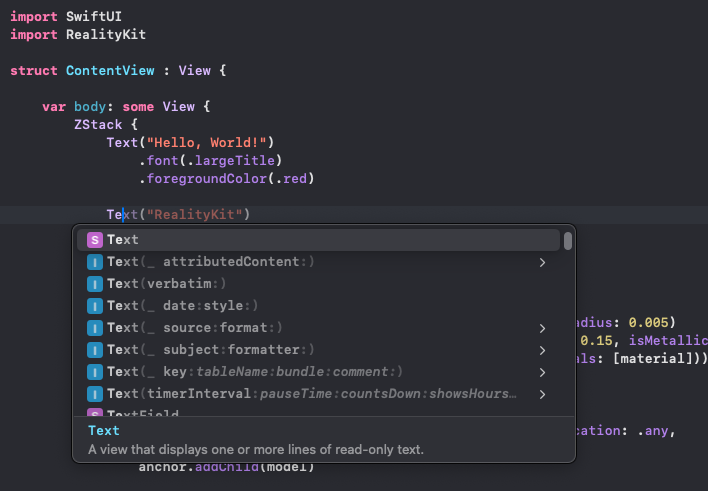Open the Text documentation title link

click(x=104, y=430)
